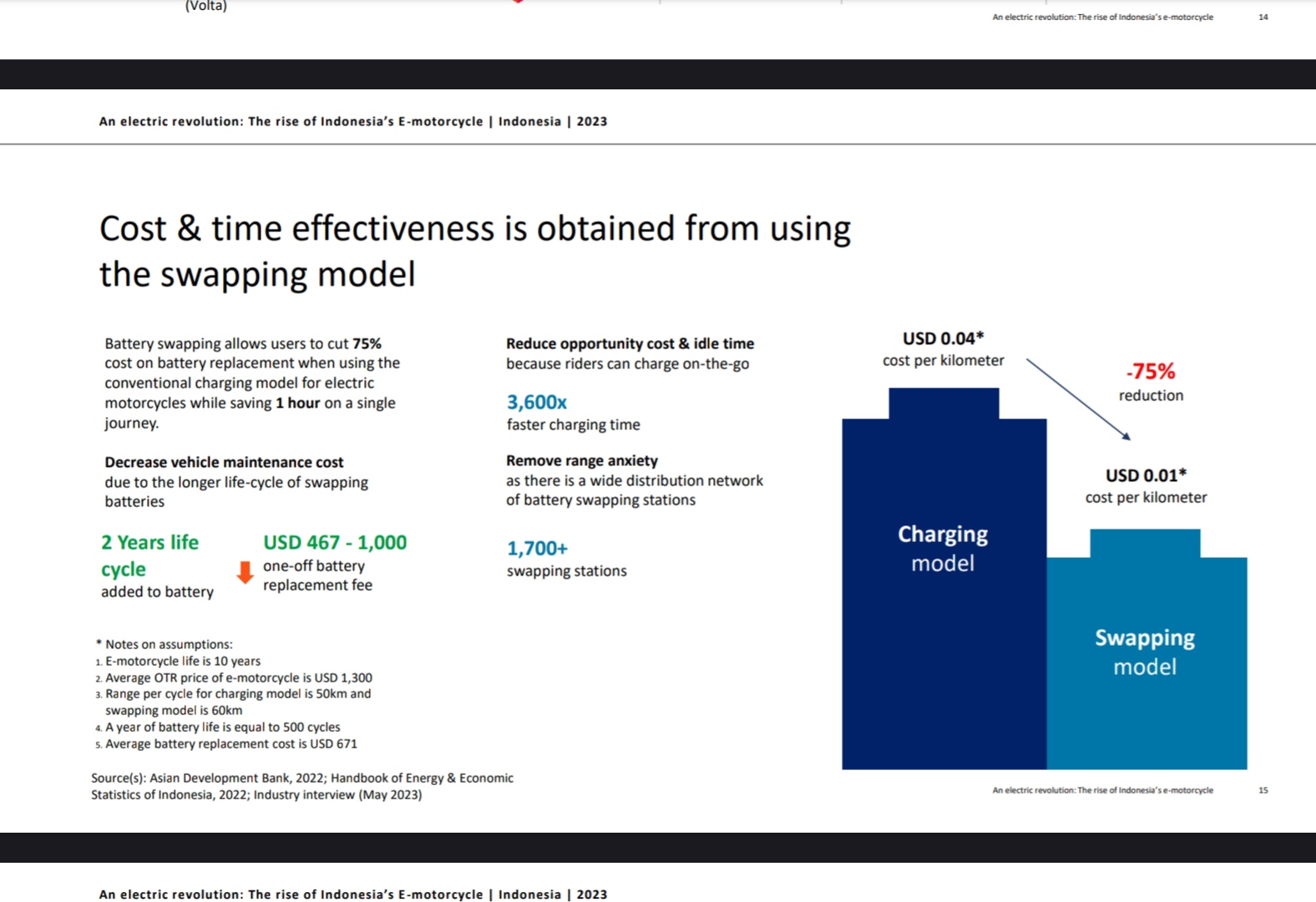Click the slide title about cost & time effectiveness
The image size is (1316, 902).
pos(474,251)
